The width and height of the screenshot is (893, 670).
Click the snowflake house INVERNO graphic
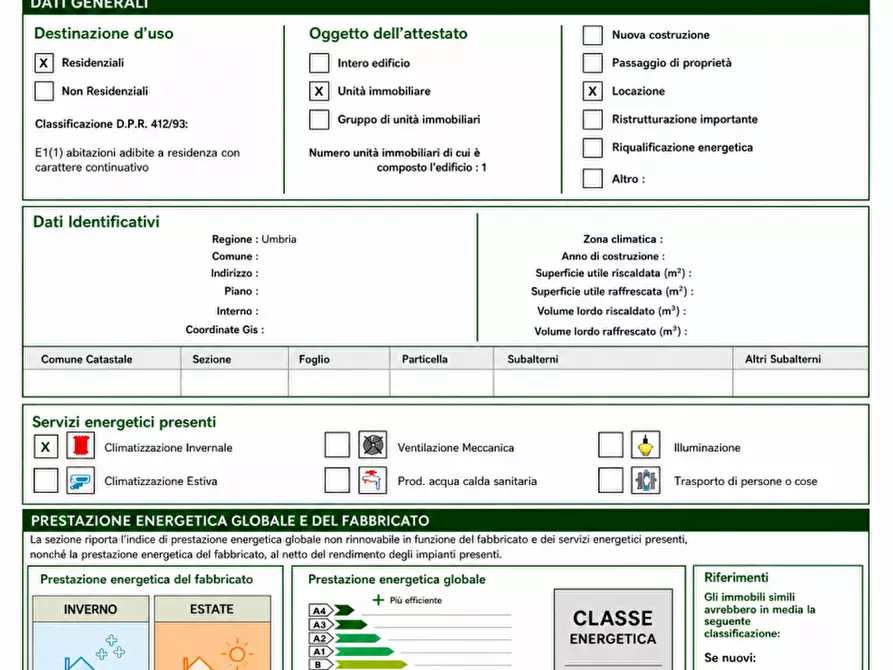coord(91,647)
